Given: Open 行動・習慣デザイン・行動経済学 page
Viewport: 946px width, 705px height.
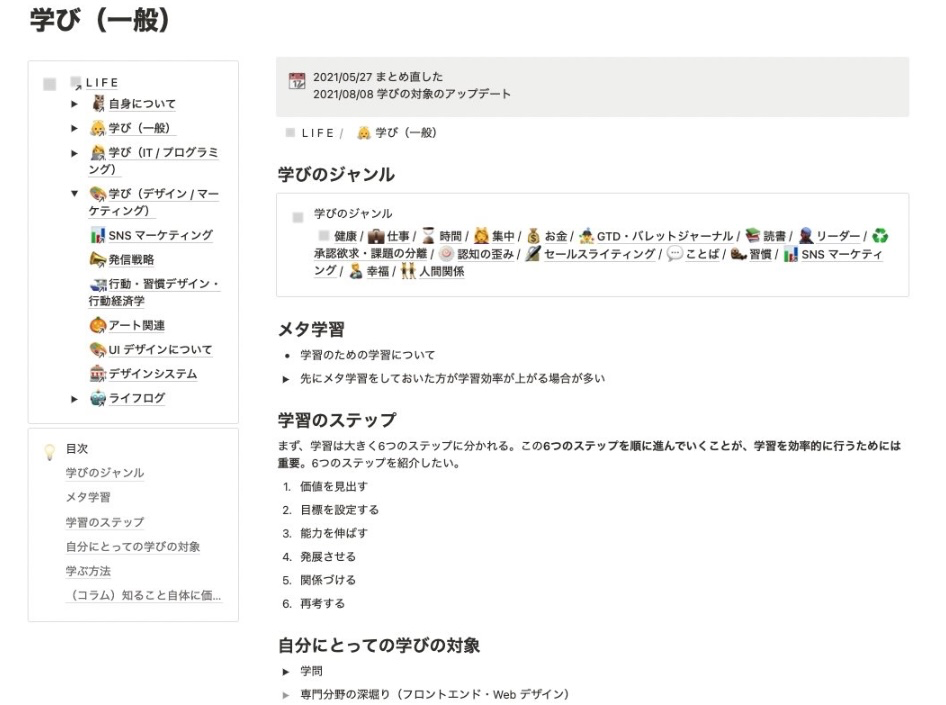Looking at the screenshot, I should coord(154,292).
